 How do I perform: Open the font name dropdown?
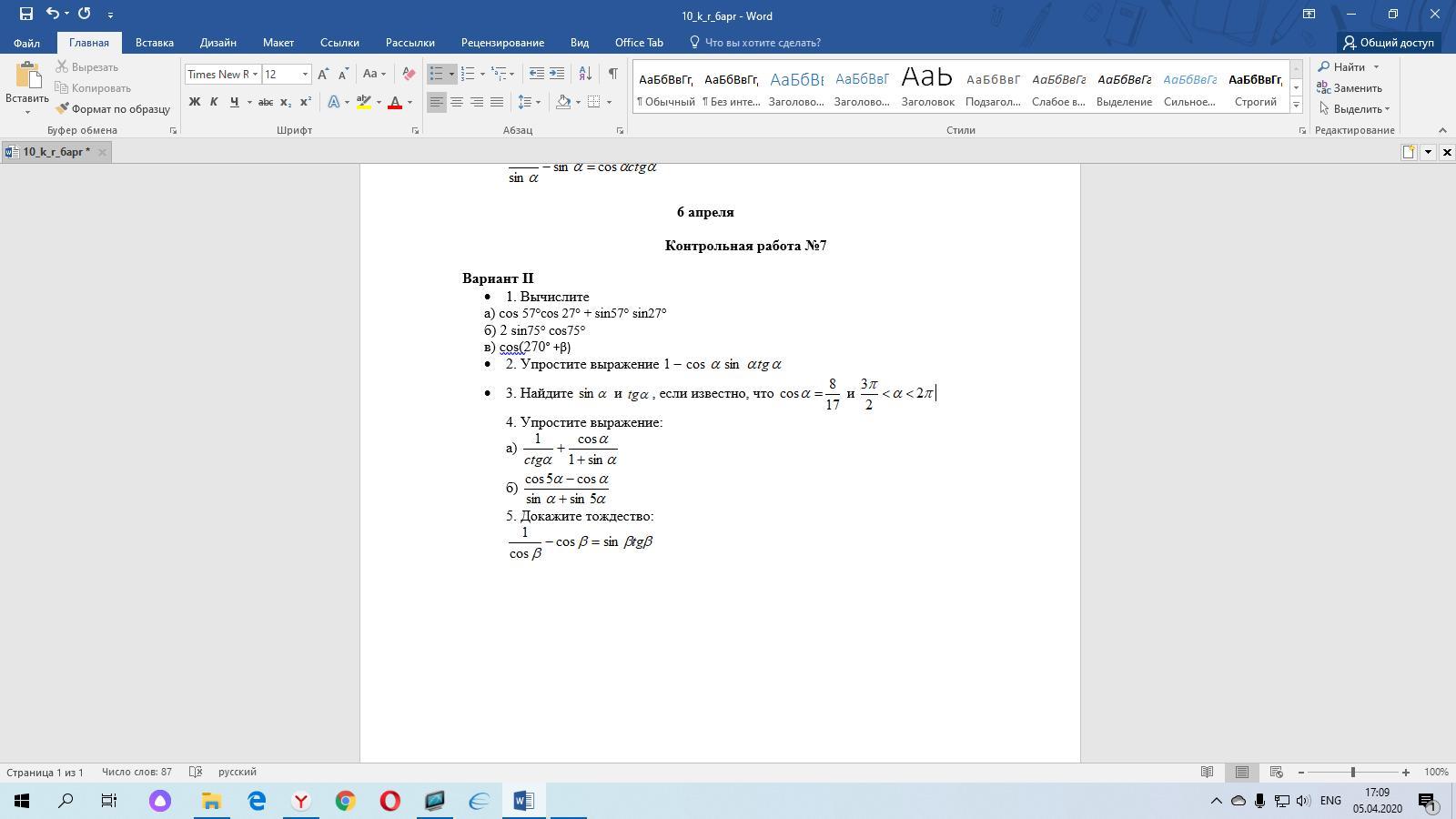tap(255, 75)
